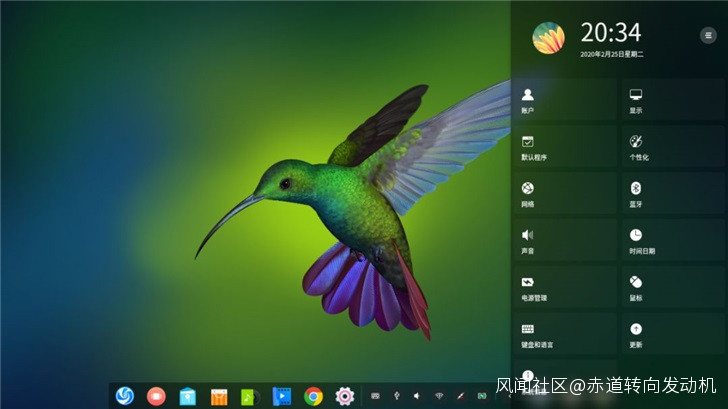Image resolution: width=728 pixels, height=409 pixels.
Task: Open the 账户 (Accounts) settings tile
Action: (565, 100)
